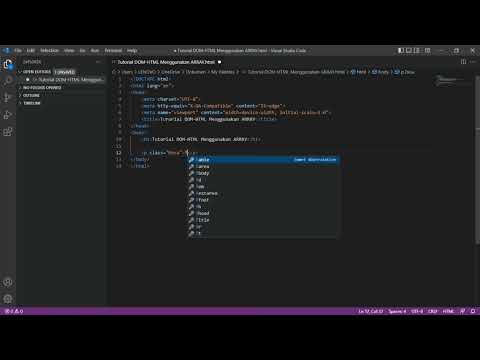Click the OneDrive breadcrumb

[x=170, y=72]
